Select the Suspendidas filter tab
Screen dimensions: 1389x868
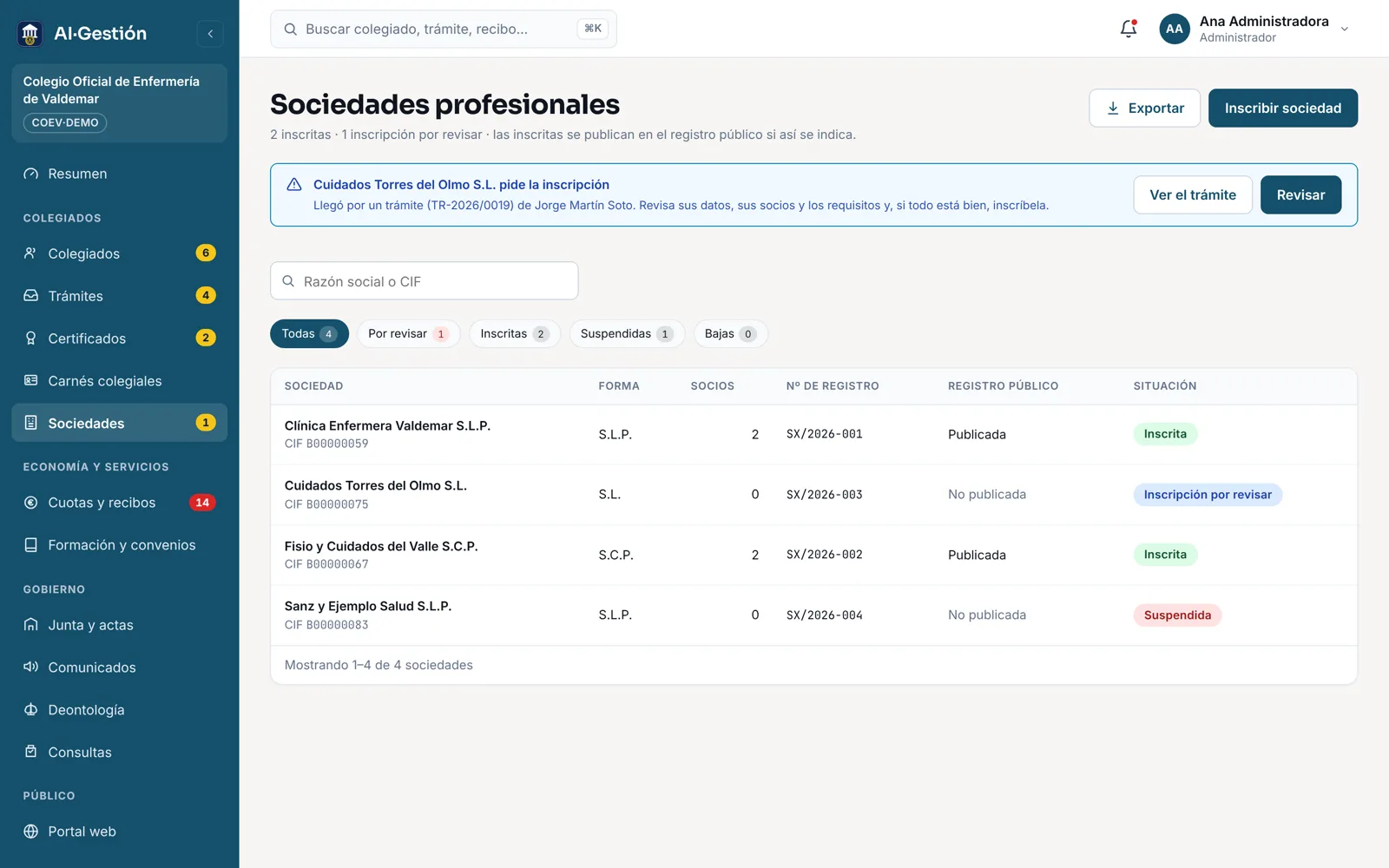627,334
